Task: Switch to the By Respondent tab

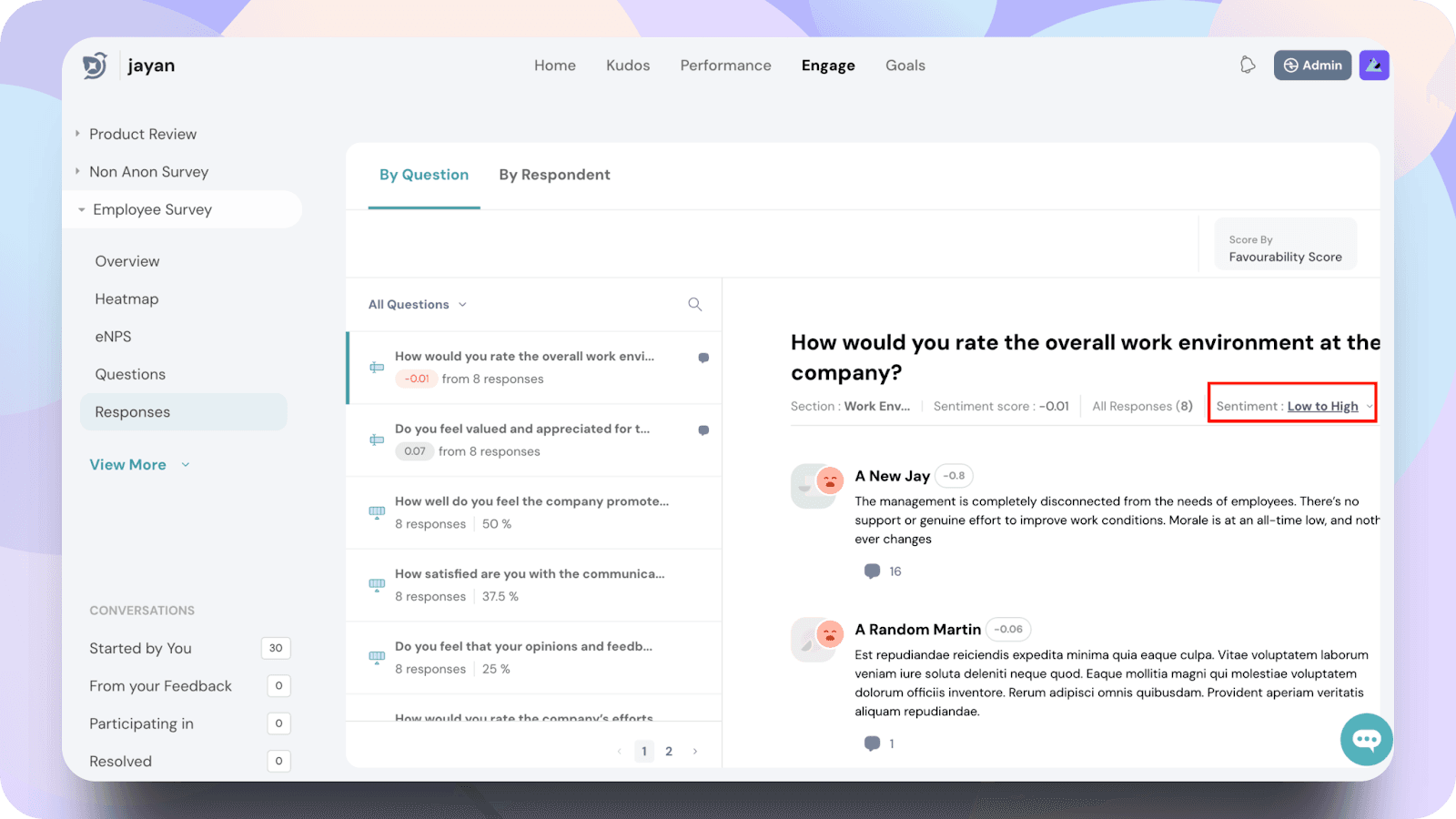Action: [554, 175]
